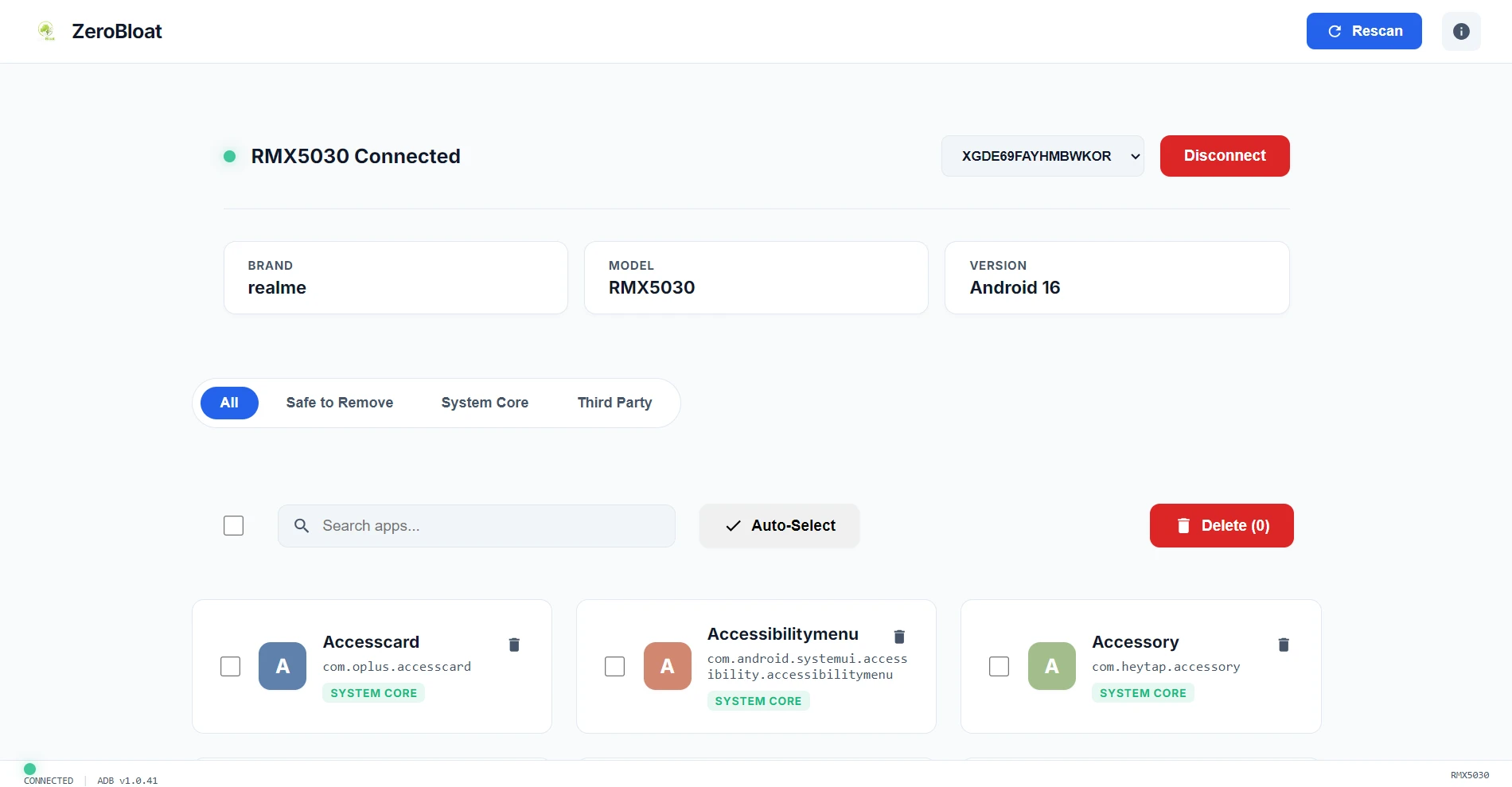Click com.heytap.accessory package name
1512x787 pixels.
tap(1166, 667)
